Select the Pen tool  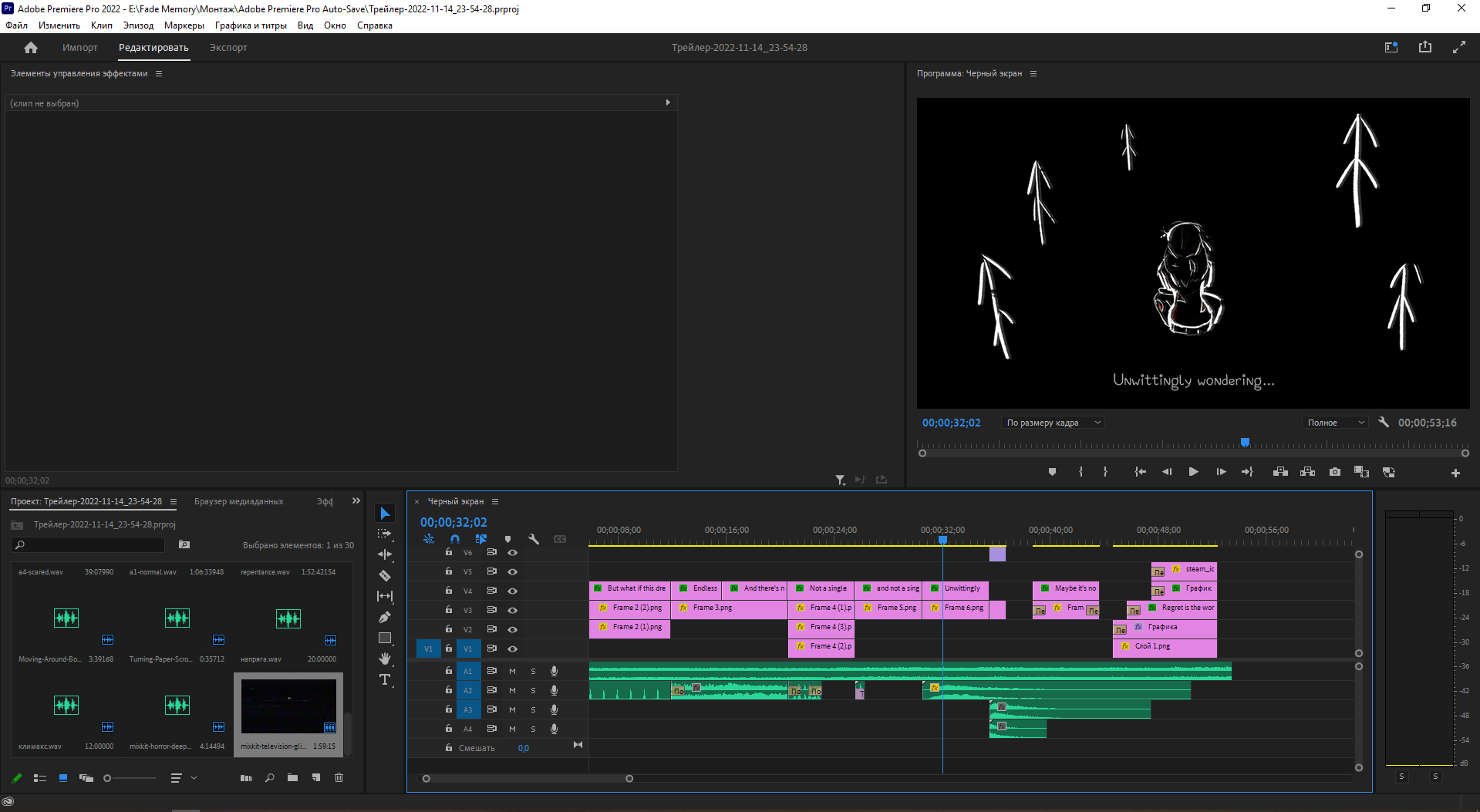[385, 617]
